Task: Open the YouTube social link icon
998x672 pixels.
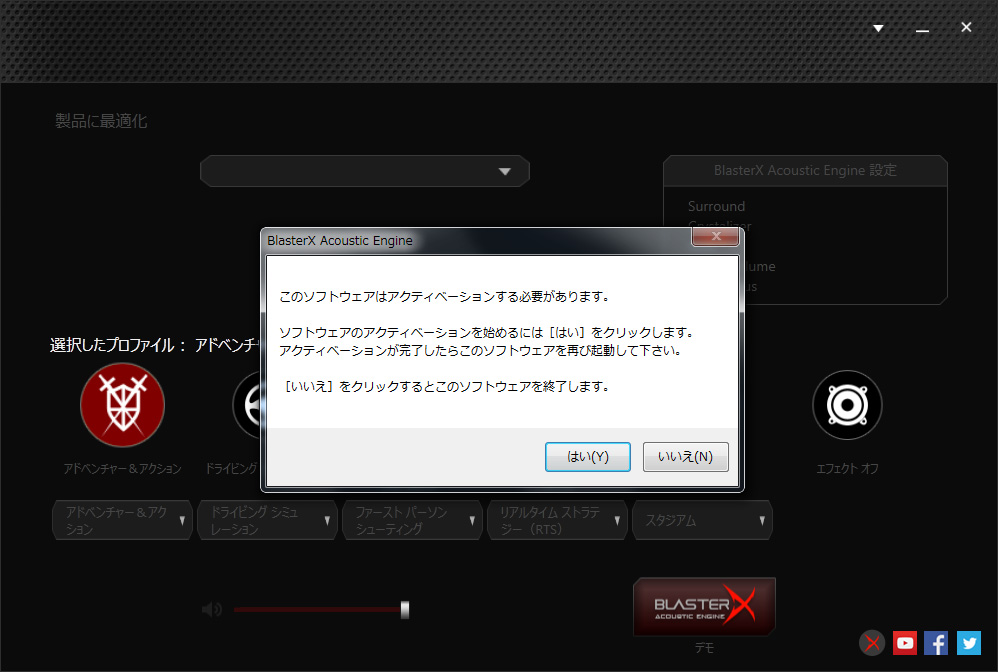Action: point(904,643)
